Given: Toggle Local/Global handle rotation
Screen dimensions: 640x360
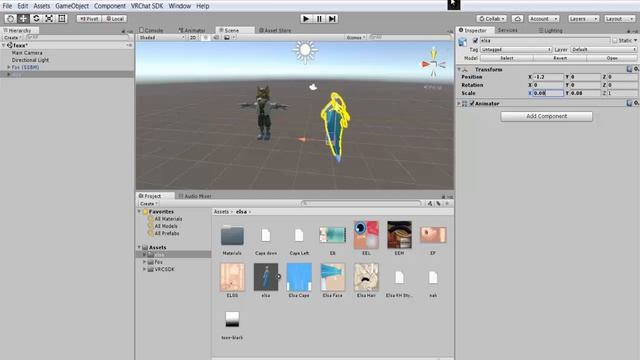Looking at the screenshot, I should tap(115, 19).
